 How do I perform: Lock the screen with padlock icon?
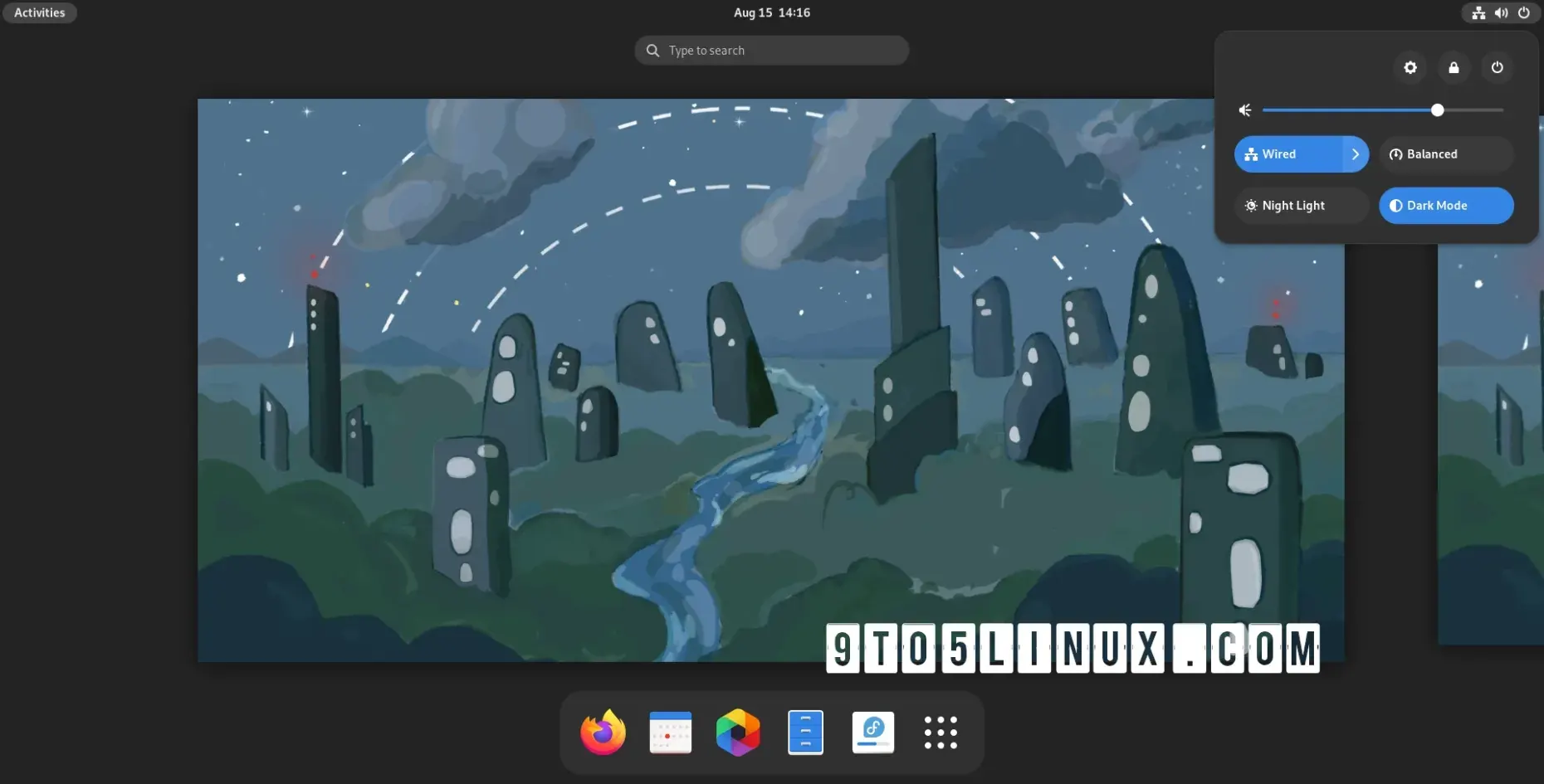pyautogui.click(x=1454, y=67)
